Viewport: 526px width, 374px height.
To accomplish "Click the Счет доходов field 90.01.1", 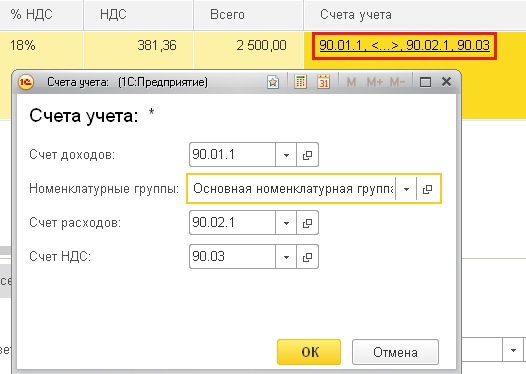I will (232, 155).
